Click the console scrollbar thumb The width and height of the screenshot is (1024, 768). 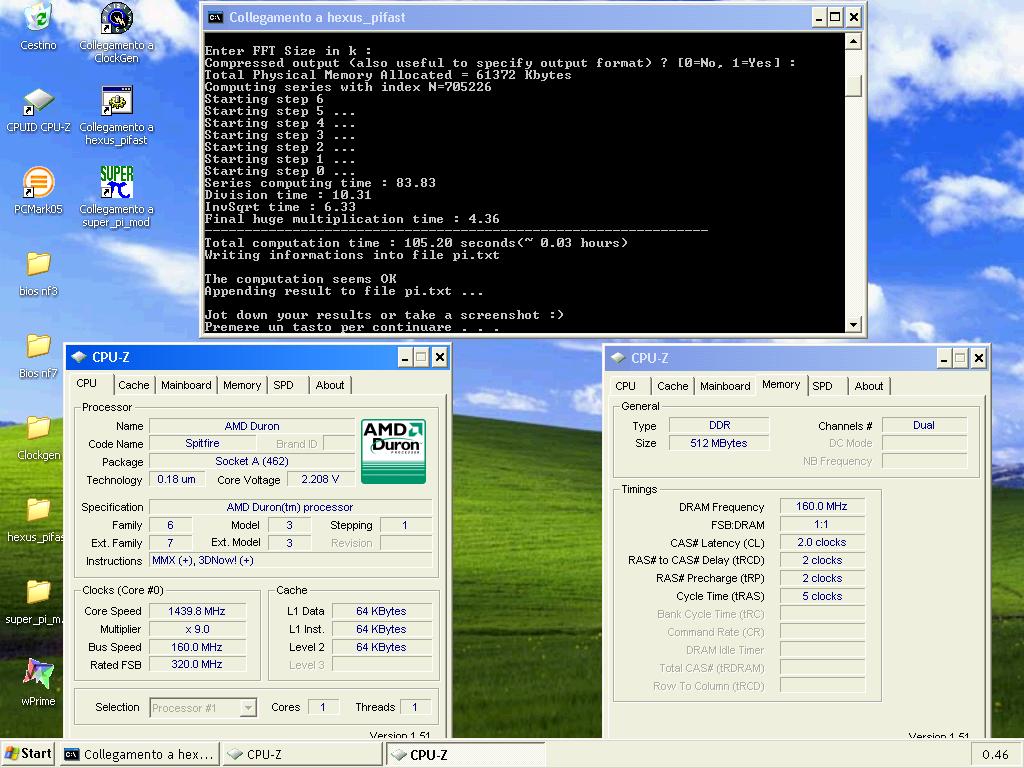[853, 86]
